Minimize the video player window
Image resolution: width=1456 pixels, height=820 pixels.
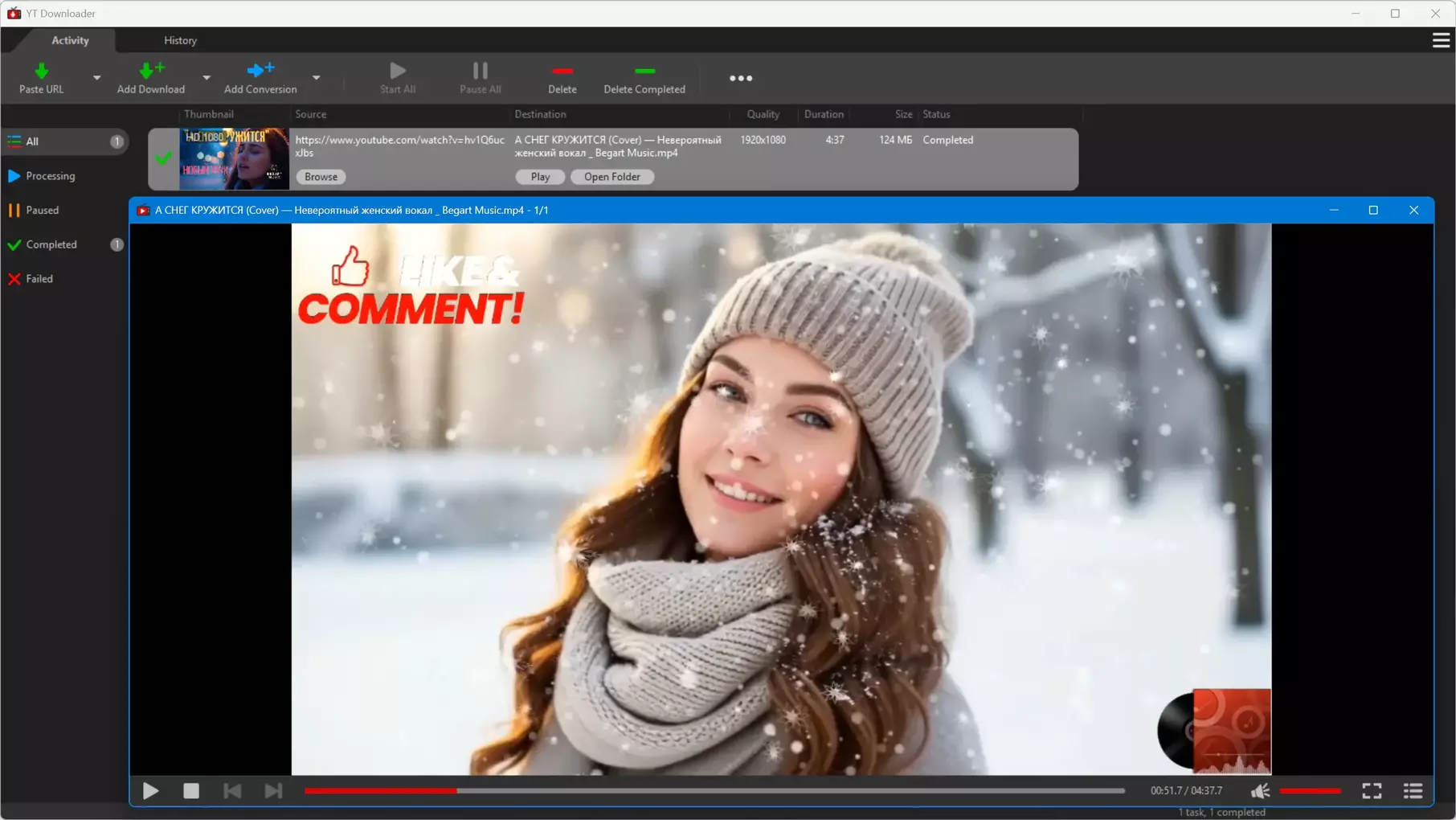1334,210
